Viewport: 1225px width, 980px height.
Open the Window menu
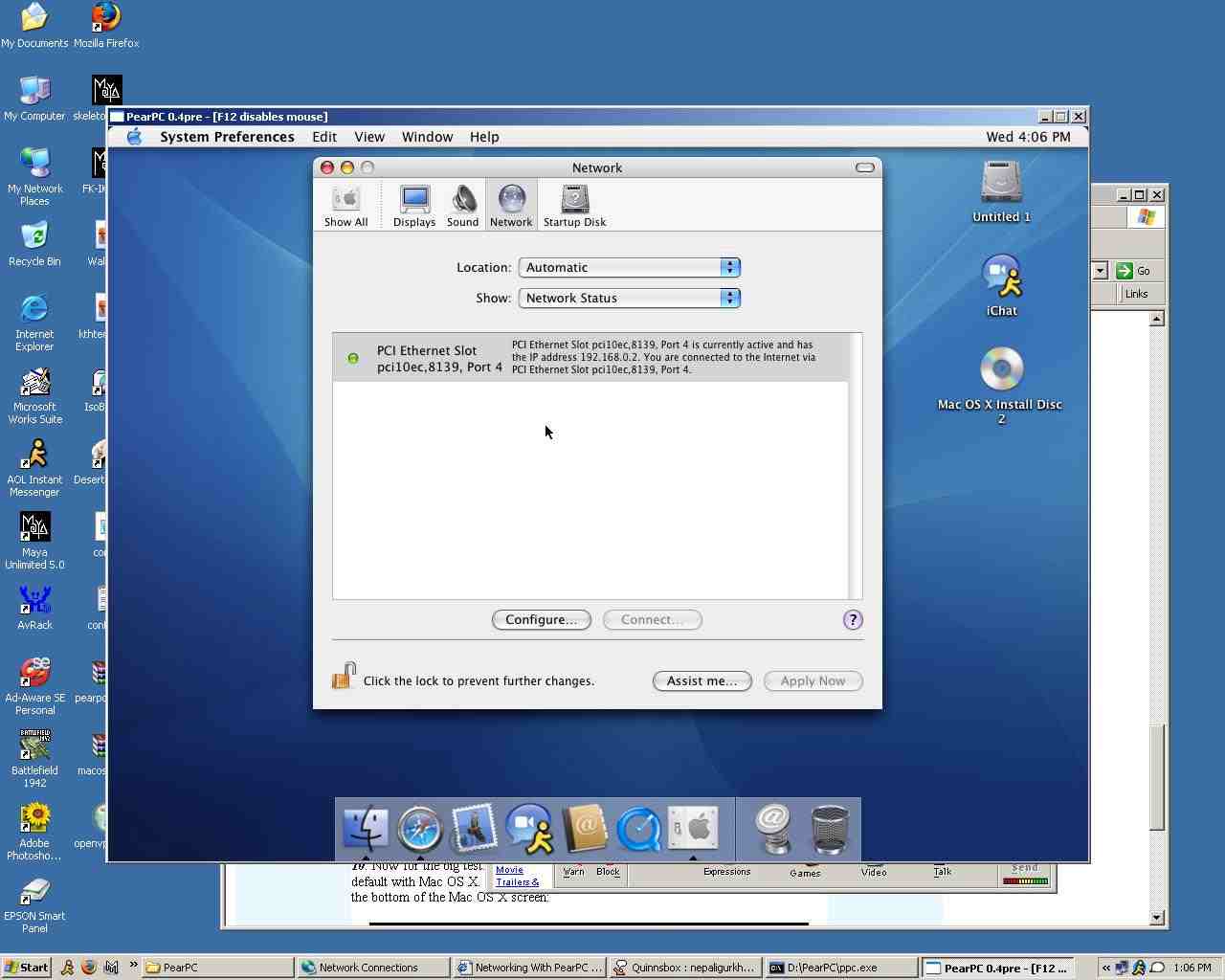click(427, 137)
